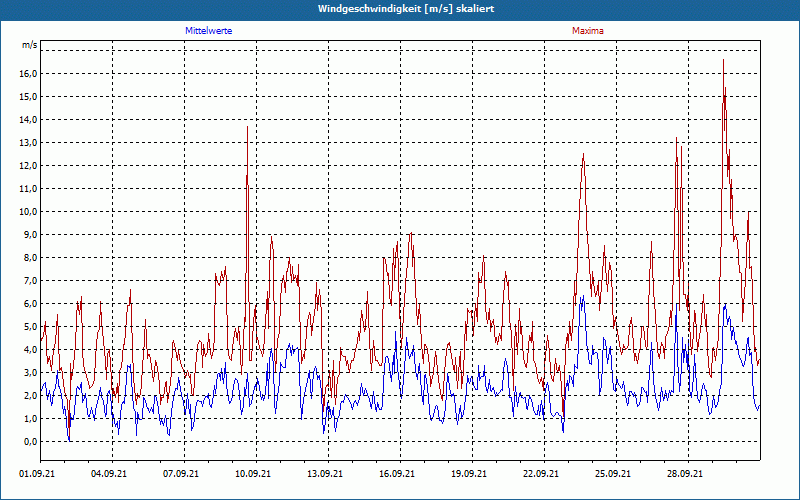Select the 9,0 y-axis value
800x500 pixels.
coord(30,234)
